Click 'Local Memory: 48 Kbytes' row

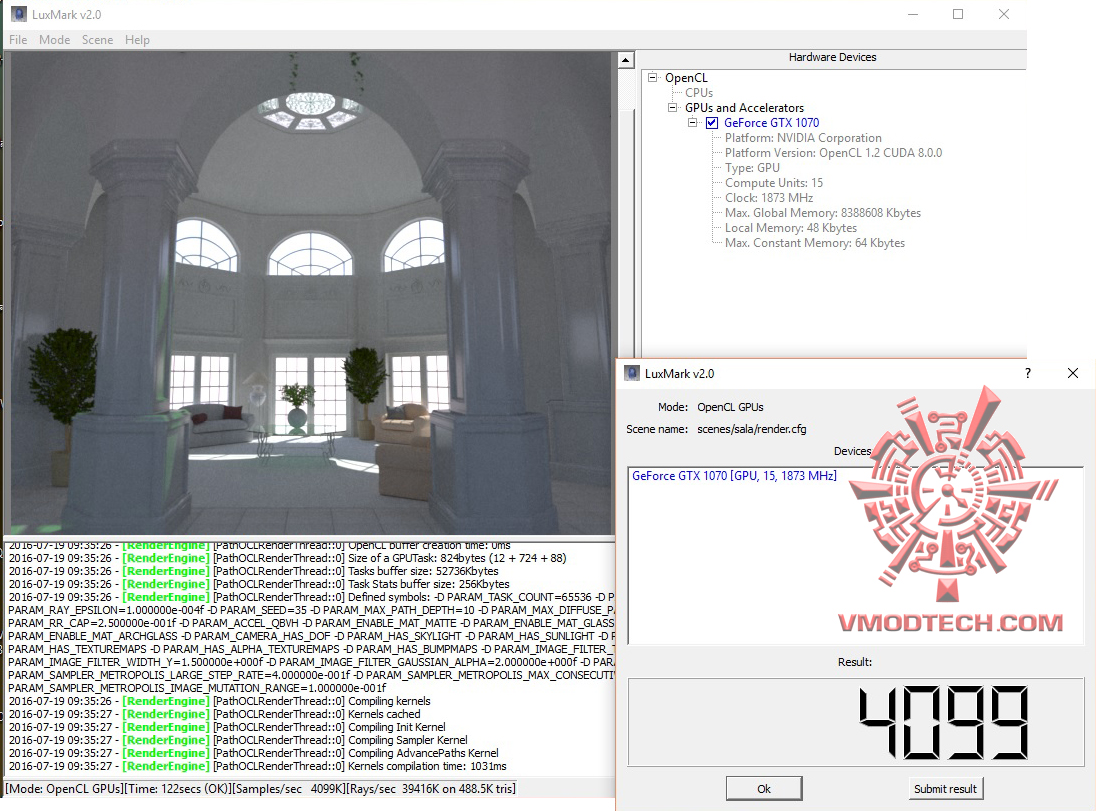pyautogui.click(x=791, y=228)
